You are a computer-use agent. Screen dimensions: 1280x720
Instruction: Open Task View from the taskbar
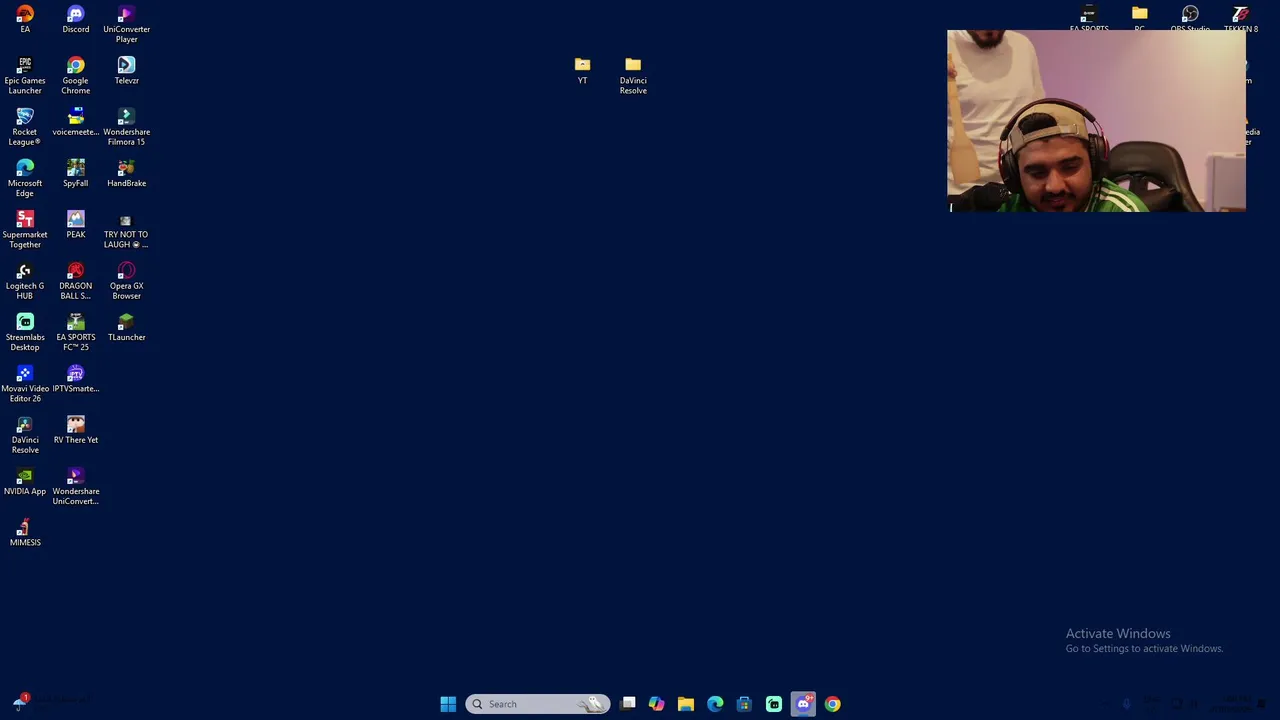point(628,704)
